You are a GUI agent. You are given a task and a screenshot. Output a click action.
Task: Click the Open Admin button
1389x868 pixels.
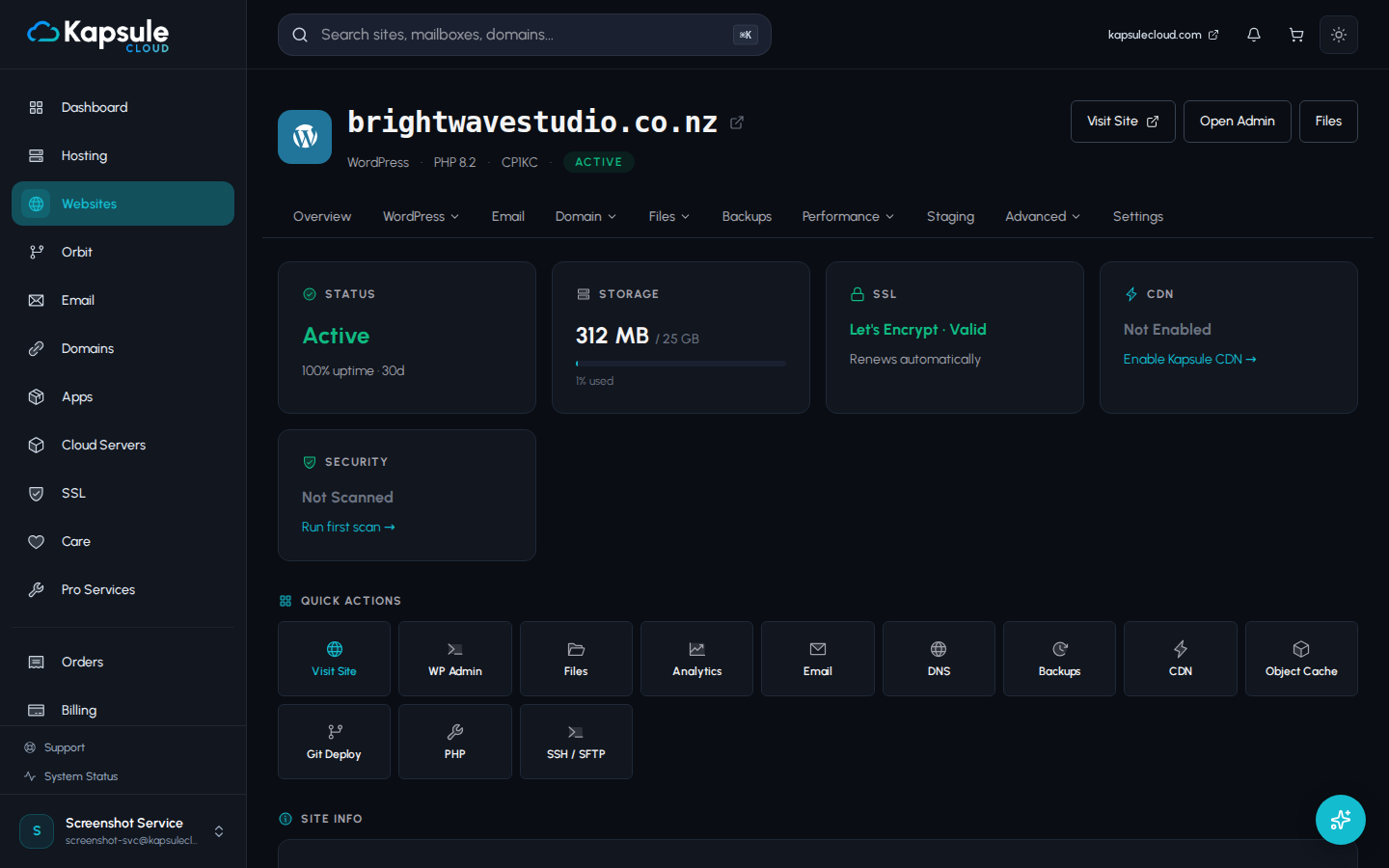(x=1238, y=122)
